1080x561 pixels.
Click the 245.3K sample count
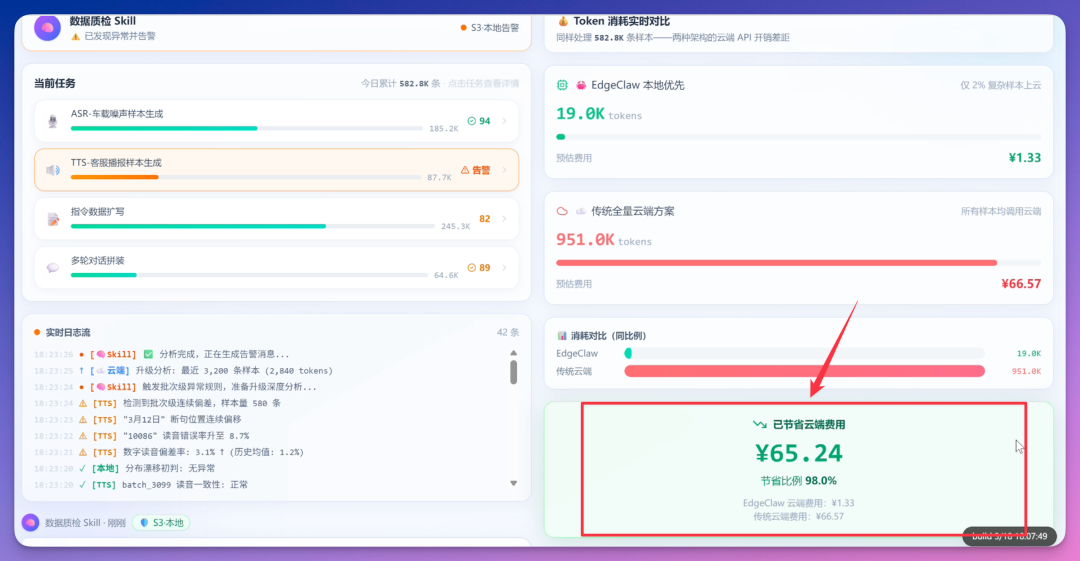[x=455, y=227]
